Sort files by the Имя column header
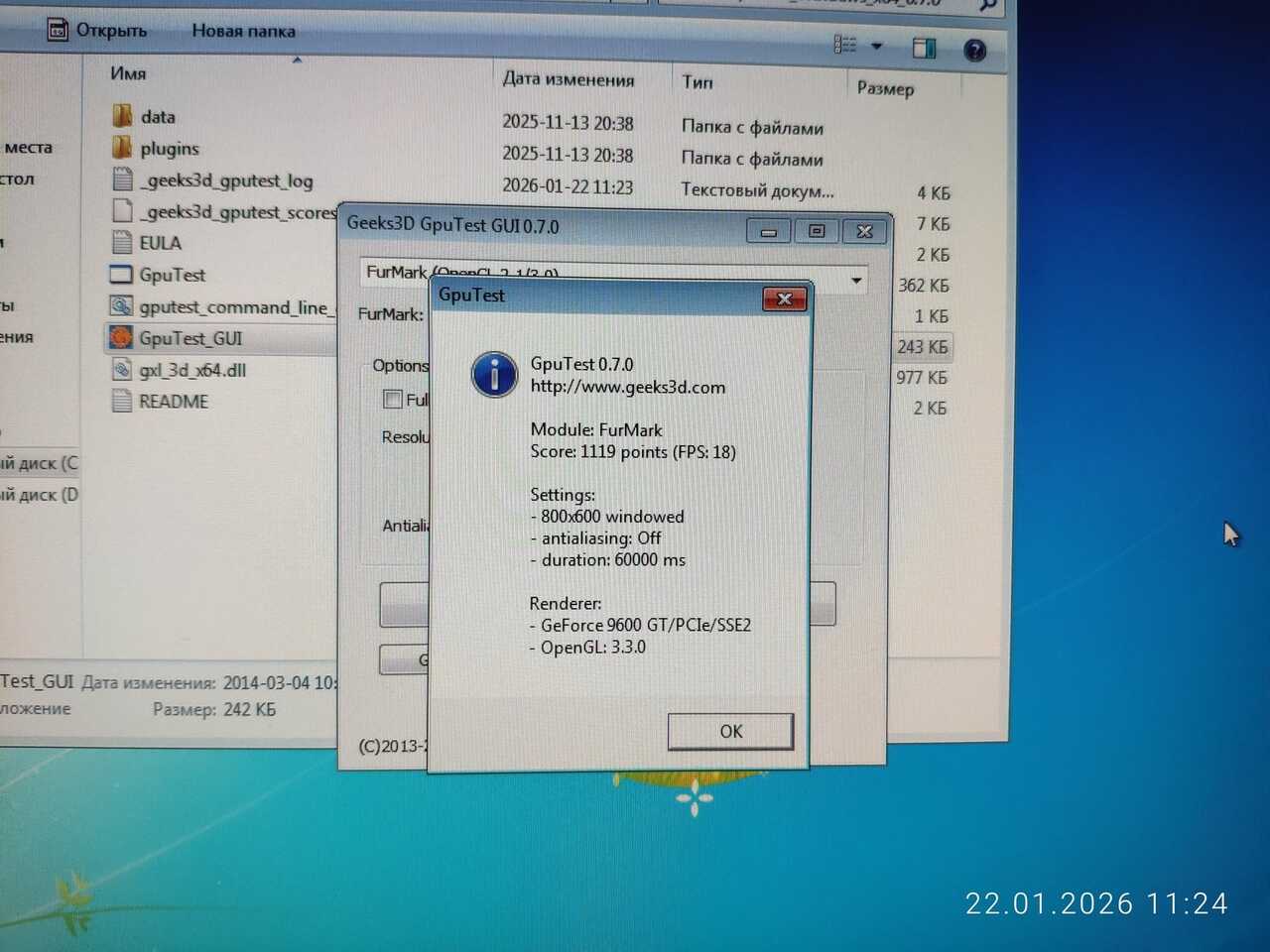The width and height of the screenshot is (1270, 952). pos(128,73)
